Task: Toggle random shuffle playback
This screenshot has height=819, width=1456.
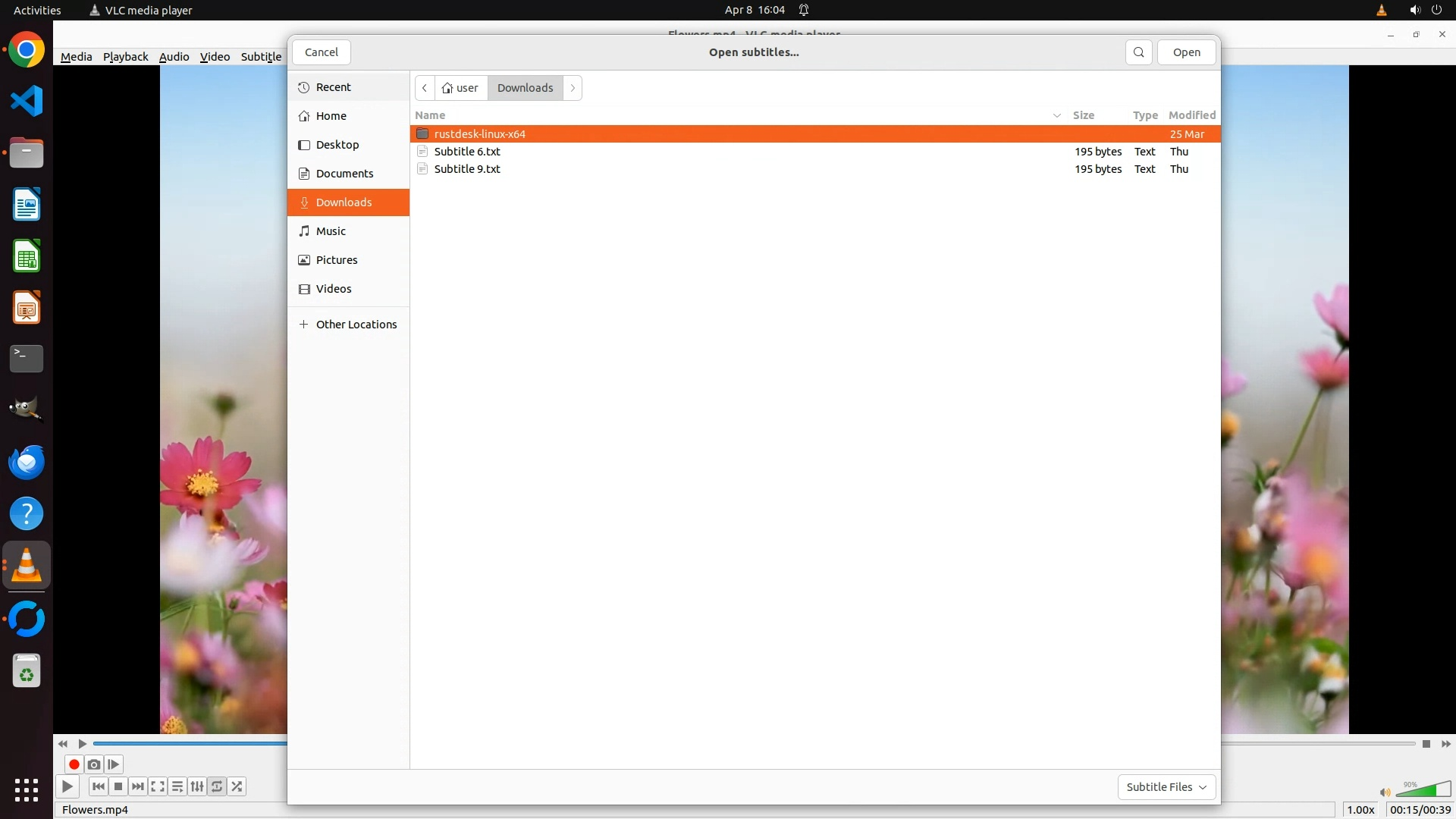Action: (x=237, y=786)
